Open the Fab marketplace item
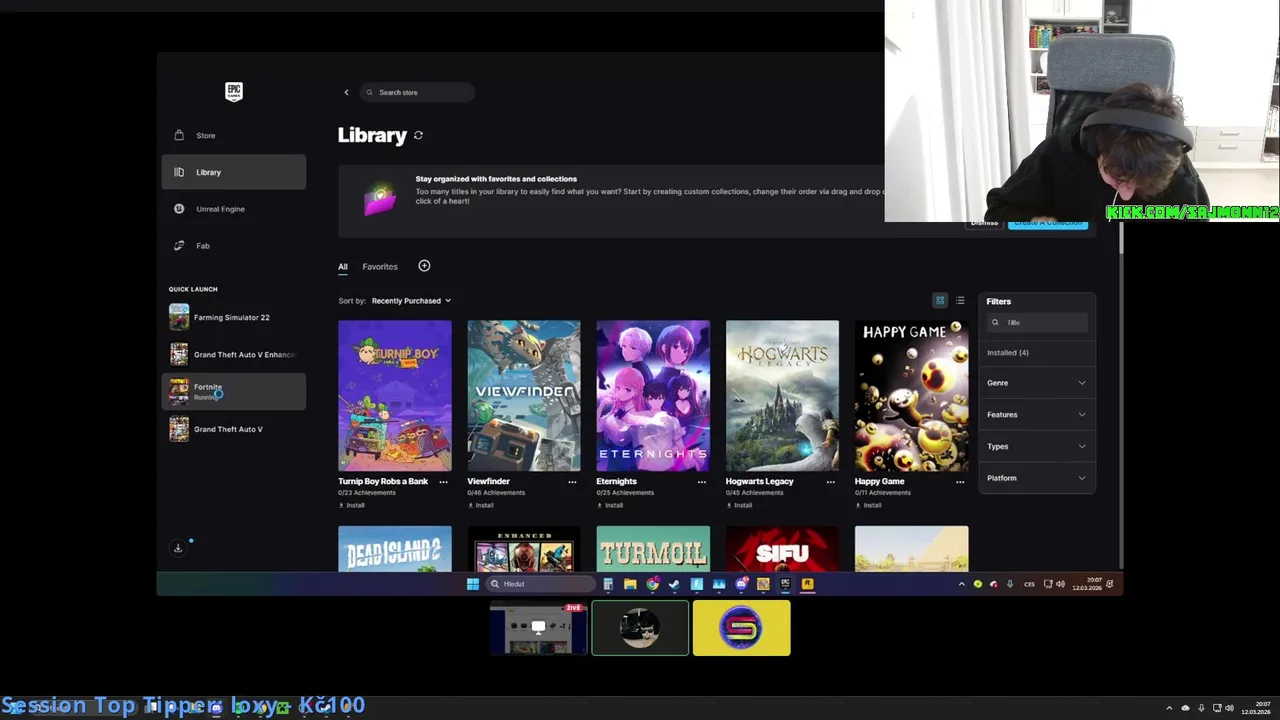This screenshot has height=720, width=1280. coord(234,245)
